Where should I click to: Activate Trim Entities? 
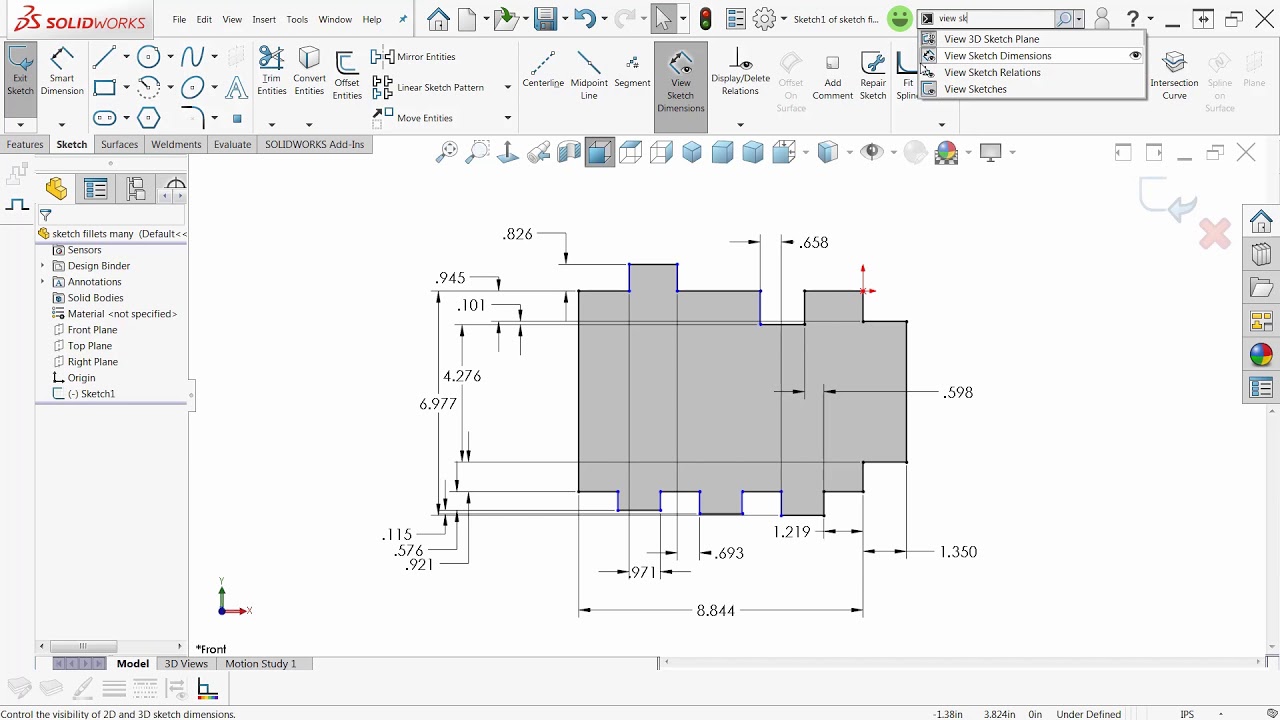[x=272, y=72]
